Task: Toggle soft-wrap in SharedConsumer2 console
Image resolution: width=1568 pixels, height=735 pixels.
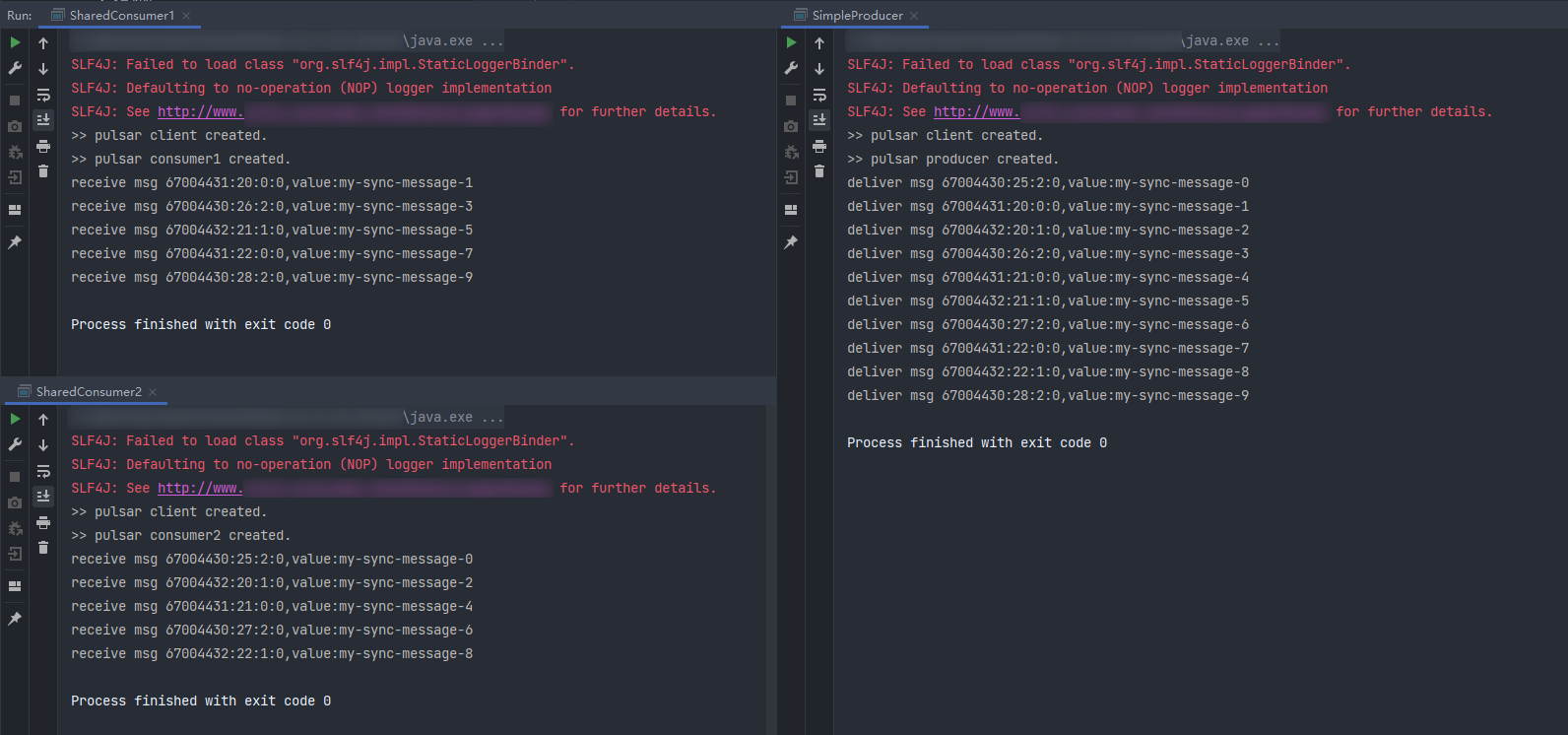Action: (43, 471)
